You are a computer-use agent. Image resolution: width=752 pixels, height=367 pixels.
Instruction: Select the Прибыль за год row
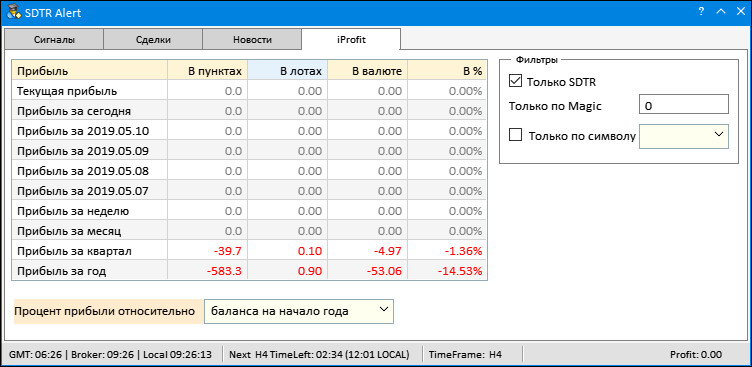click(249, 271)
